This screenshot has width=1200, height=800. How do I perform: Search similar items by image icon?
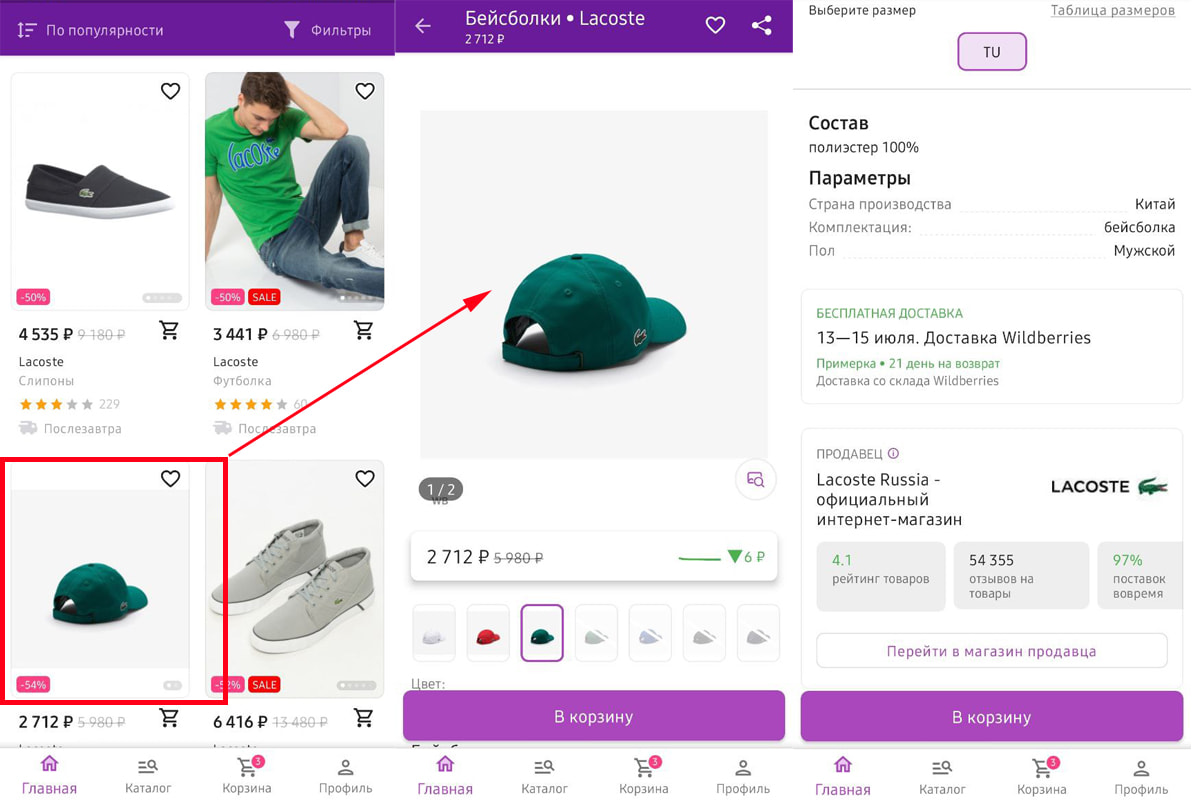pyautogui.click(x=755, y=479)
